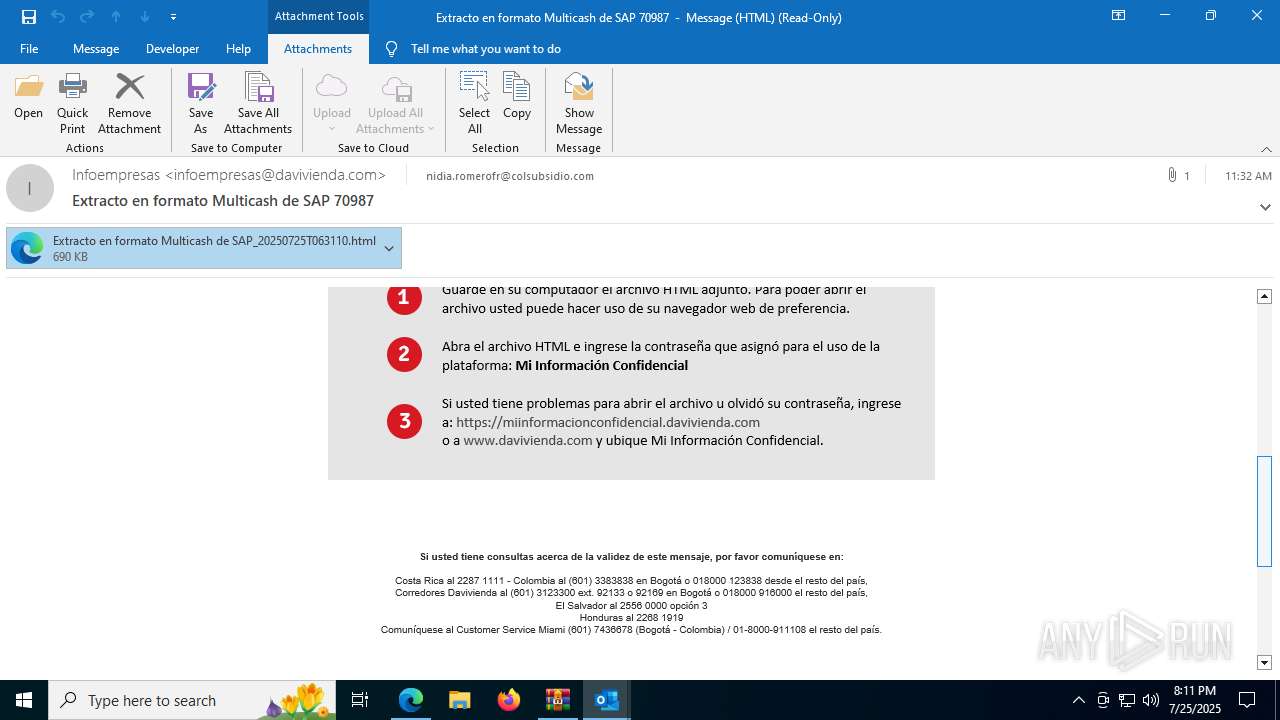1280x720 pixels.
Task: Open volume control in tray
Action: 1150,700
